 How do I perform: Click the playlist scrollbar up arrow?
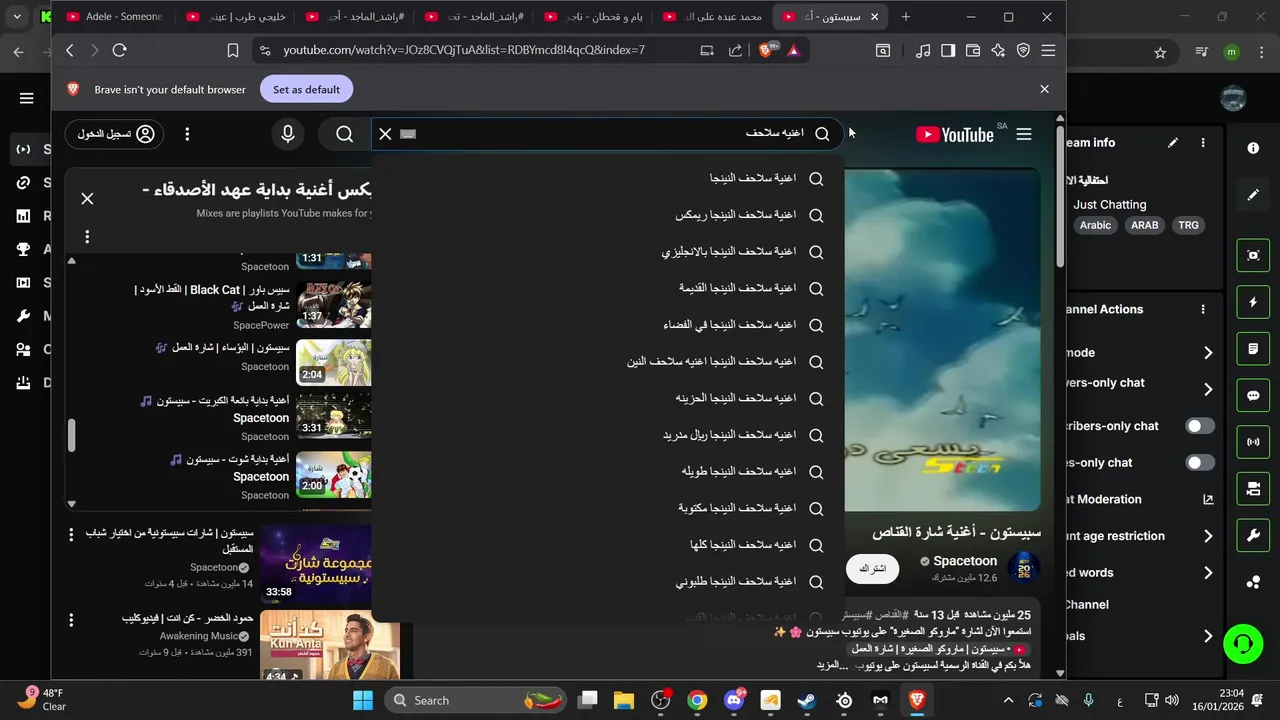point(71,260)
